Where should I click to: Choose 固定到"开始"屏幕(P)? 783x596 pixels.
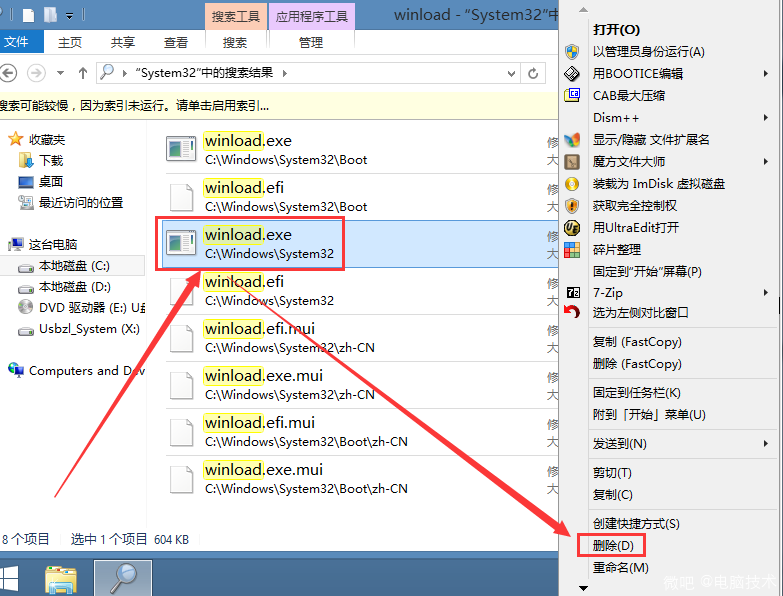647,272
